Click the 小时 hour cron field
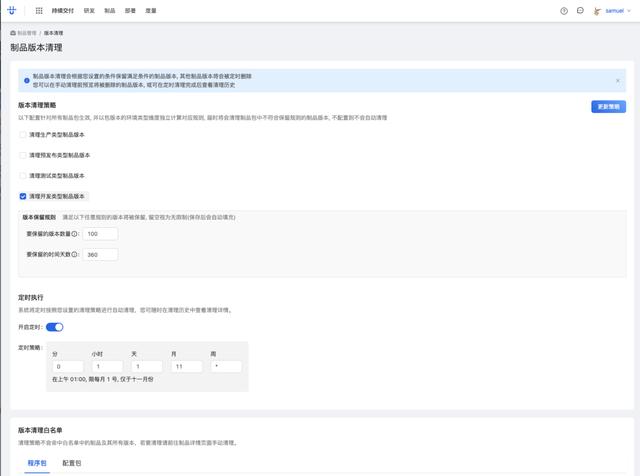This screenshot has height=476, width=640. 107,367
